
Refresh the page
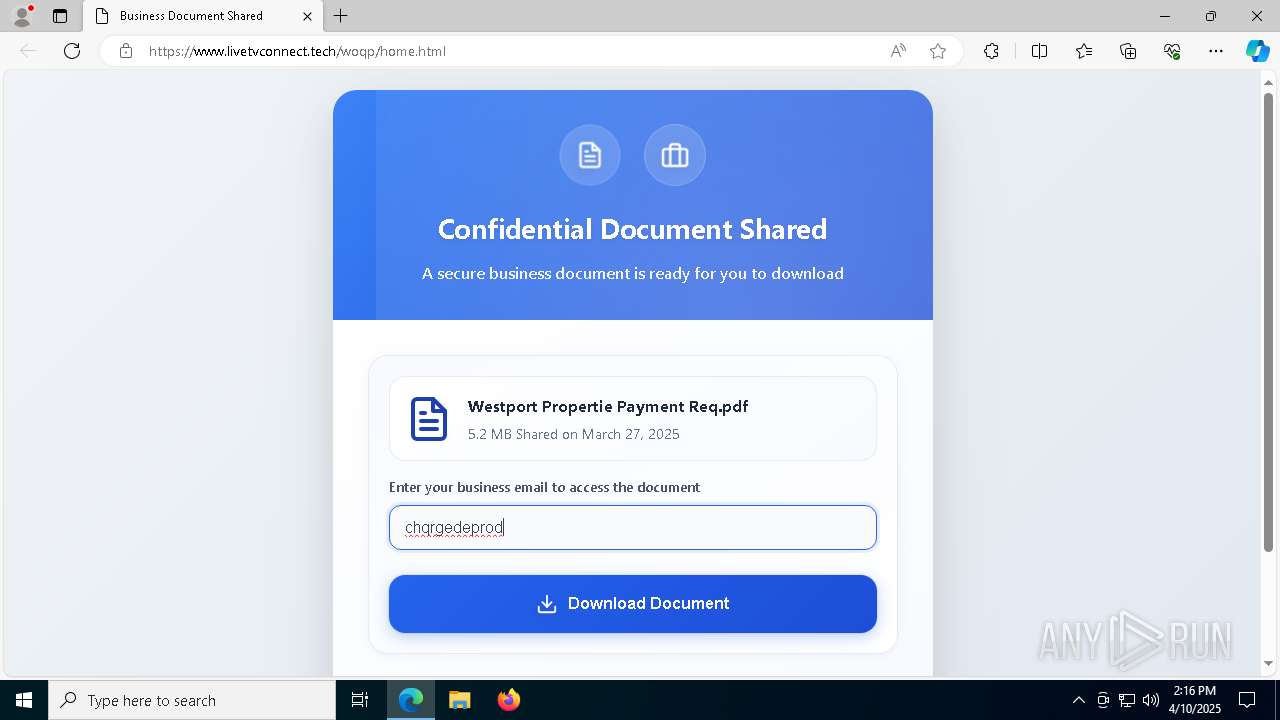pos(72,51)
